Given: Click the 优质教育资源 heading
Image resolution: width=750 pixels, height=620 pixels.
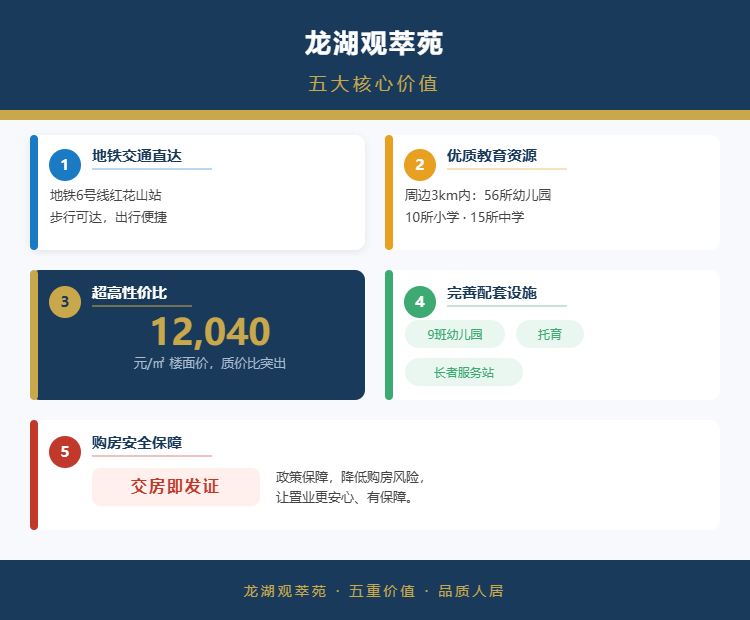Looking at the screenshot, I should point(492,156).
